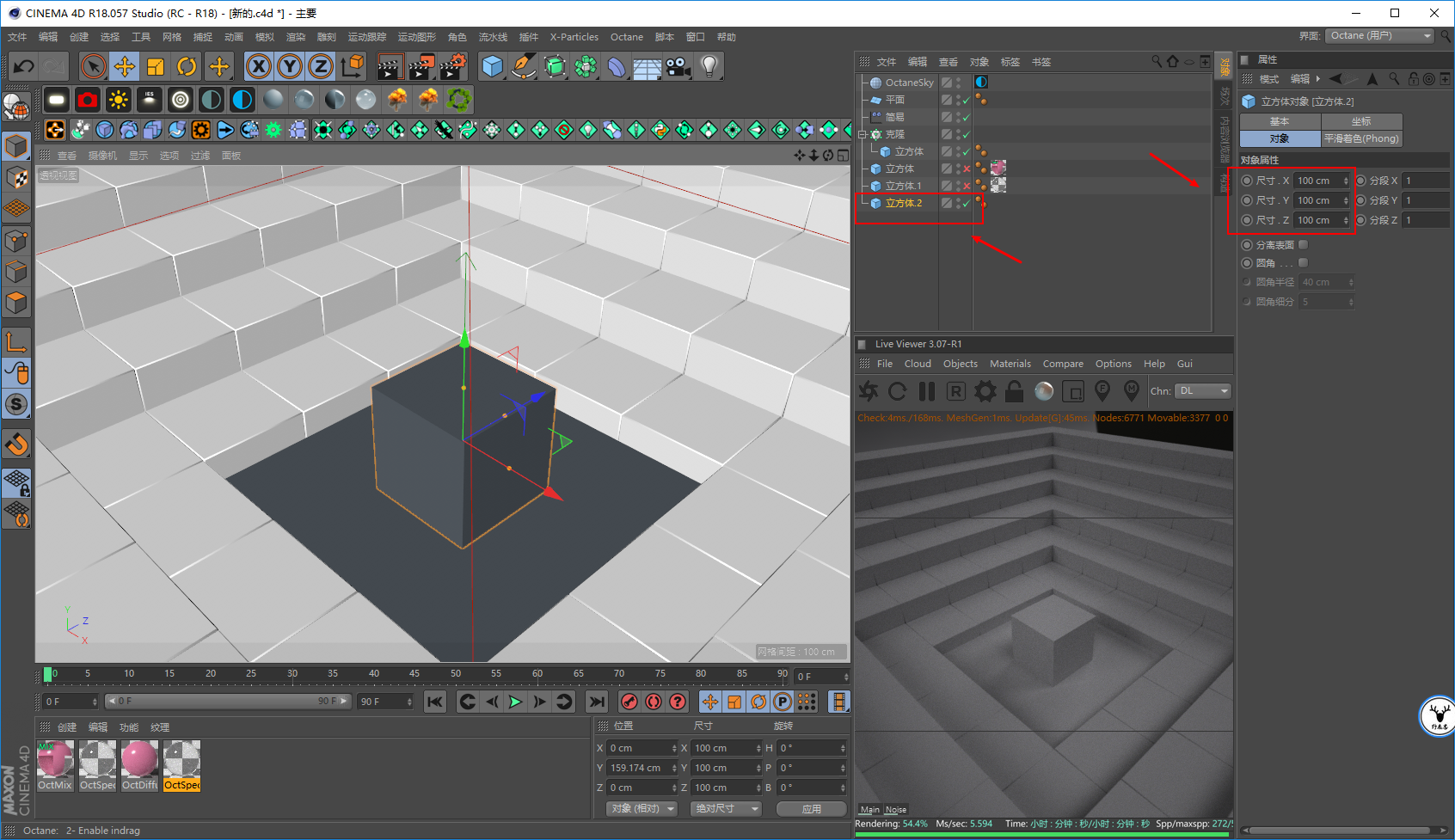Screen dimensions: 1455x840
Task: Switch to the 平滑着色(Phong) tab
Action: pyautogui.click(x=1361, y=138)
